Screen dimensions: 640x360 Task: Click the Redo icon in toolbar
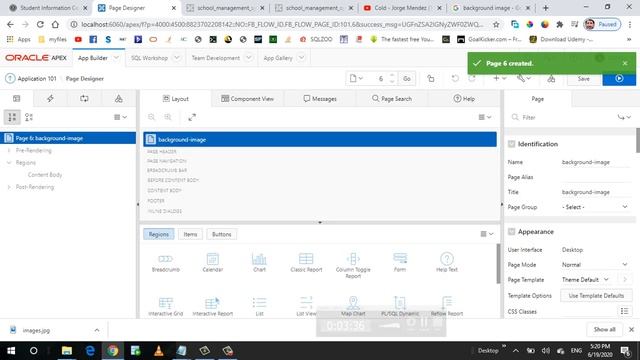[472, 78]
